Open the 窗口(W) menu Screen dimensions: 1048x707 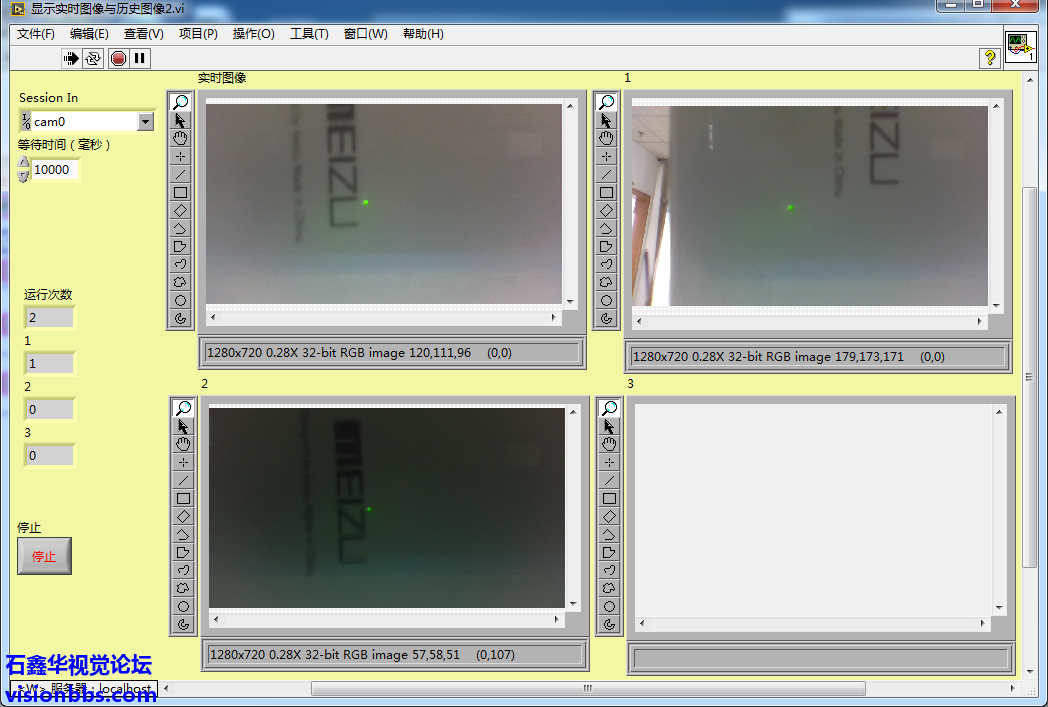[365, 34]
